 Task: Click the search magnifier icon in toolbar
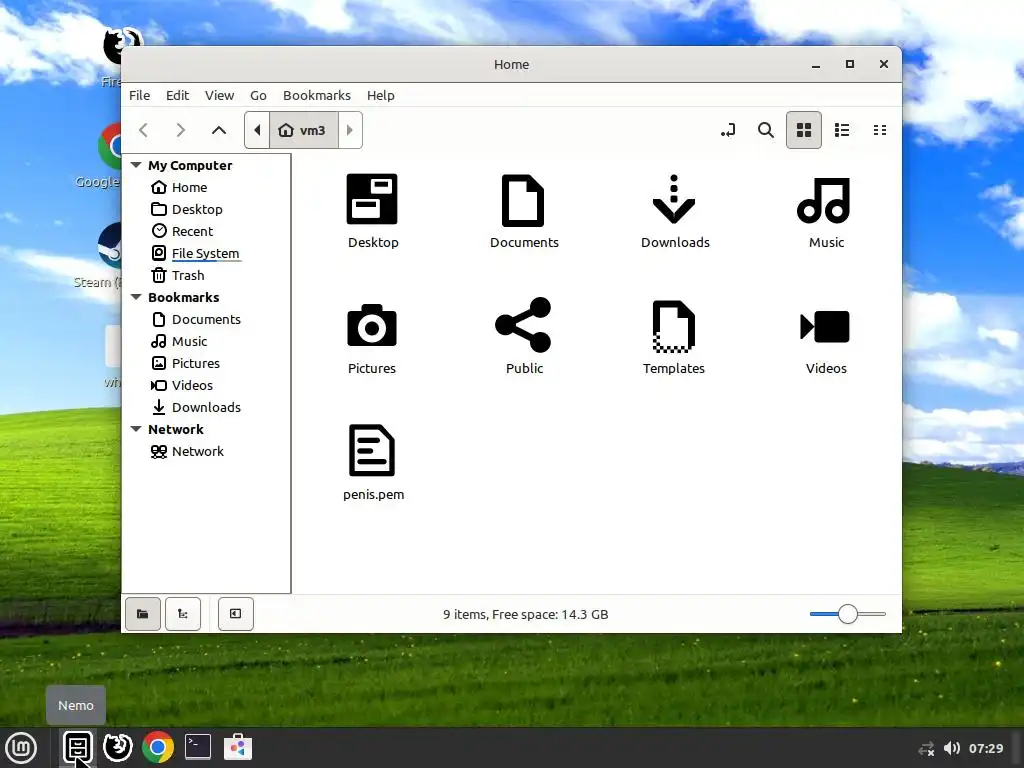(x=765, y=130)
